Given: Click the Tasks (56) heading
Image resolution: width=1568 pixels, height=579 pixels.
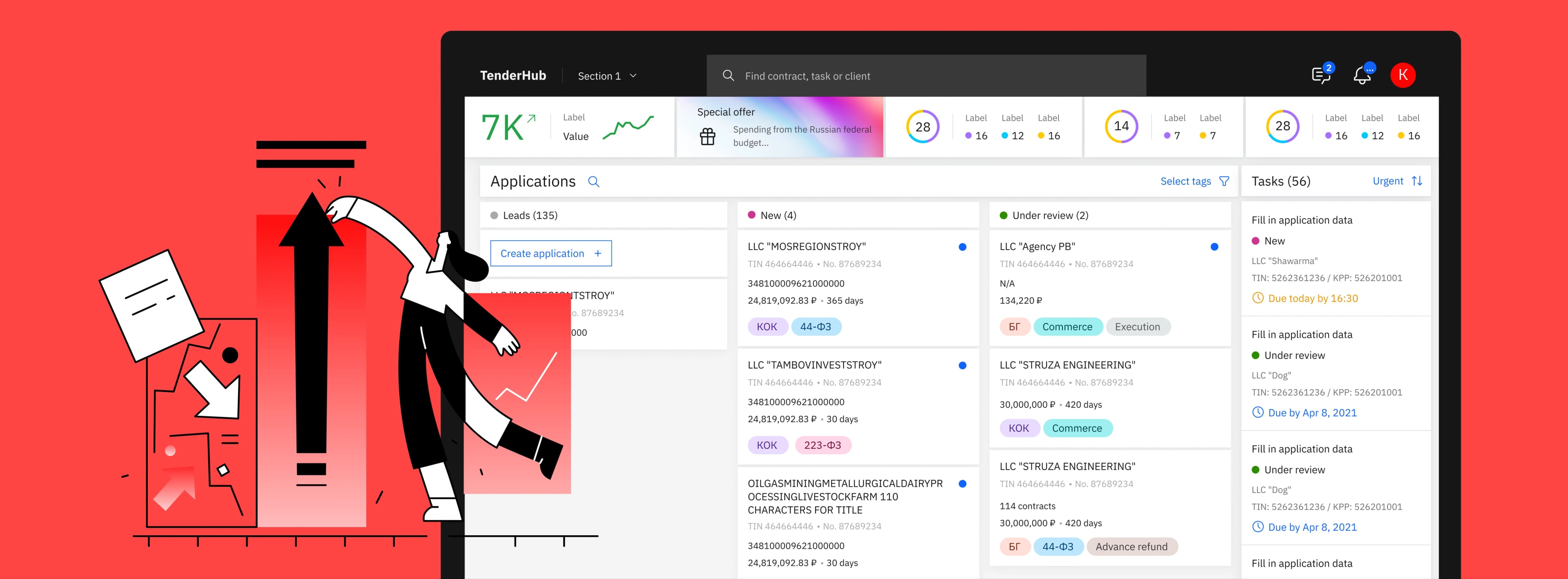Looking at the screenshot, I should click(1281, 181).
